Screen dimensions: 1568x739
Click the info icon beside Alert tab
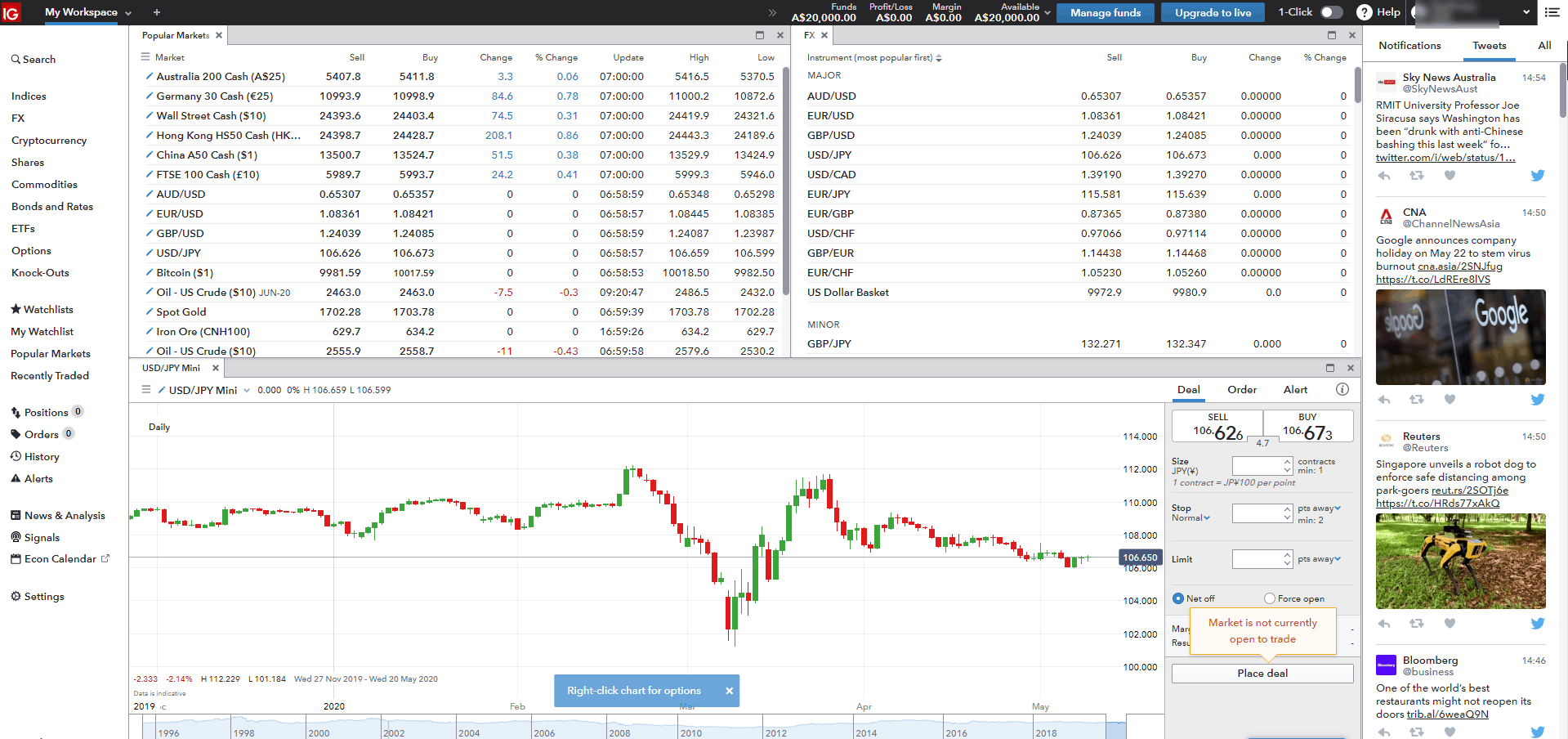[x=1342, y=390]
